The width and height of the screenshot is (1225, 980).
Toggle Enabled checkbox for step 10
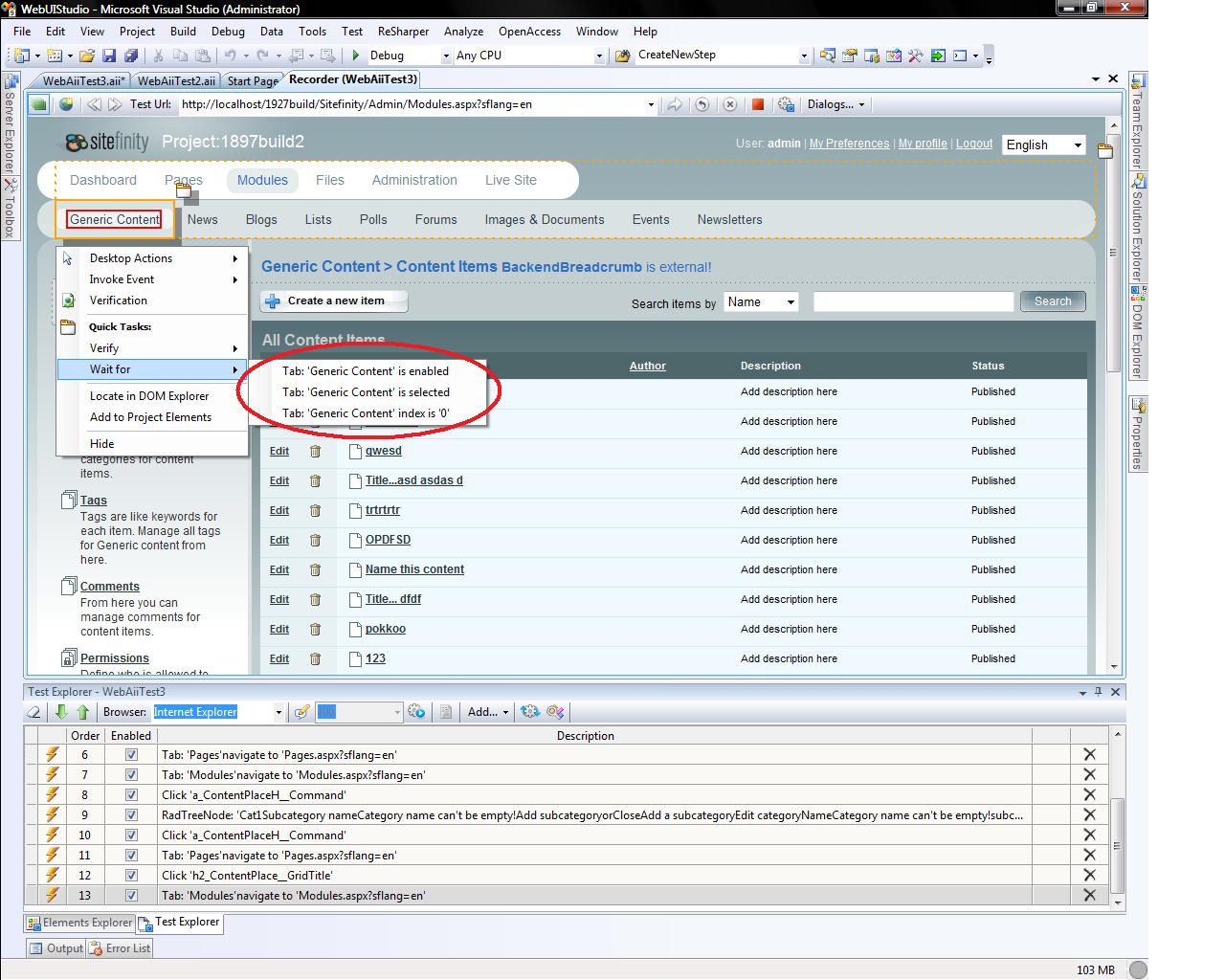pos(131,835)
